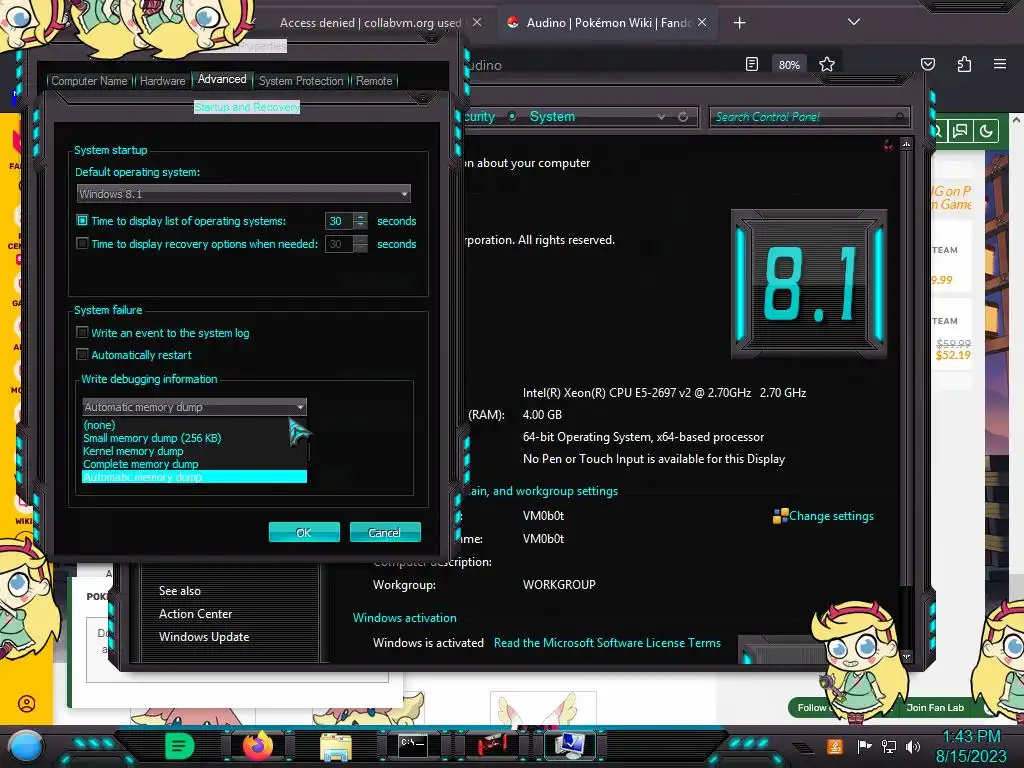Close the Access denied collabvm tab

tap(477, 22)
